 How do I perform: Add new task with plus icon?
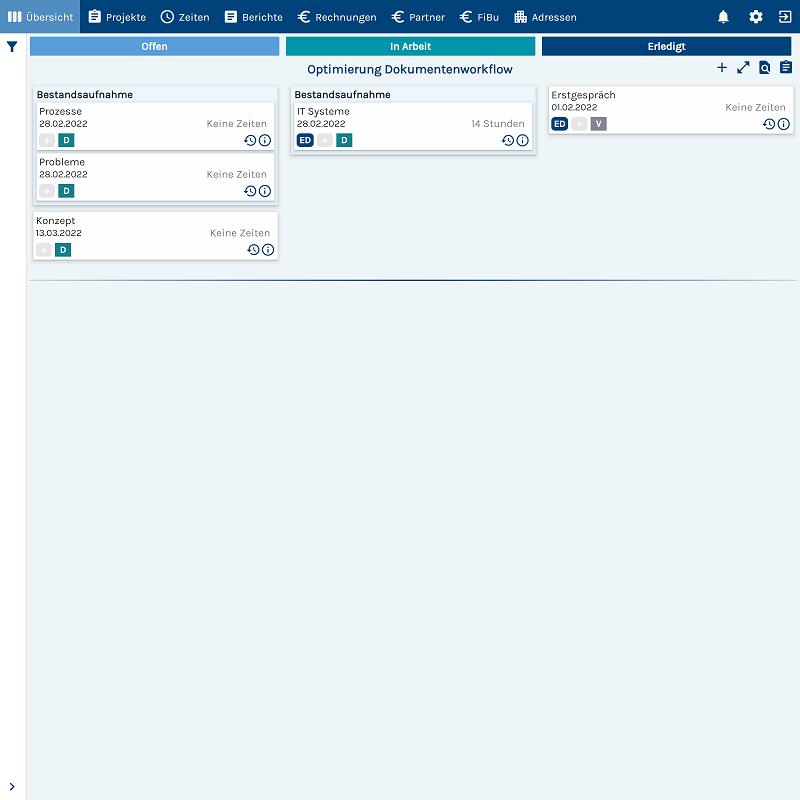pyautogui.click(x=721, y=67)
